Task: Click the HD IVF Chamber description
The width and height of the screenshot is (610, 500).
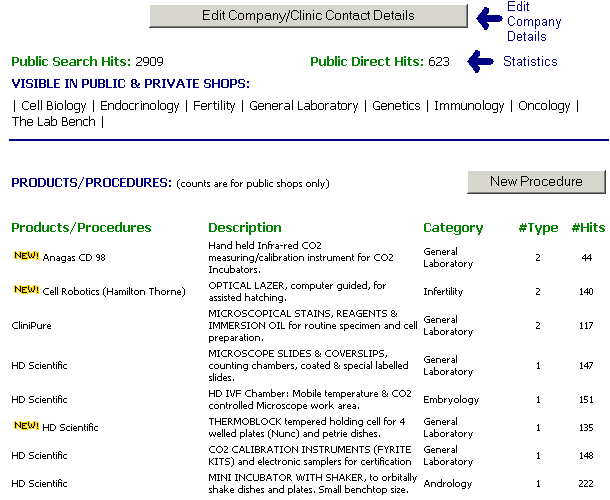Action: 310,400
